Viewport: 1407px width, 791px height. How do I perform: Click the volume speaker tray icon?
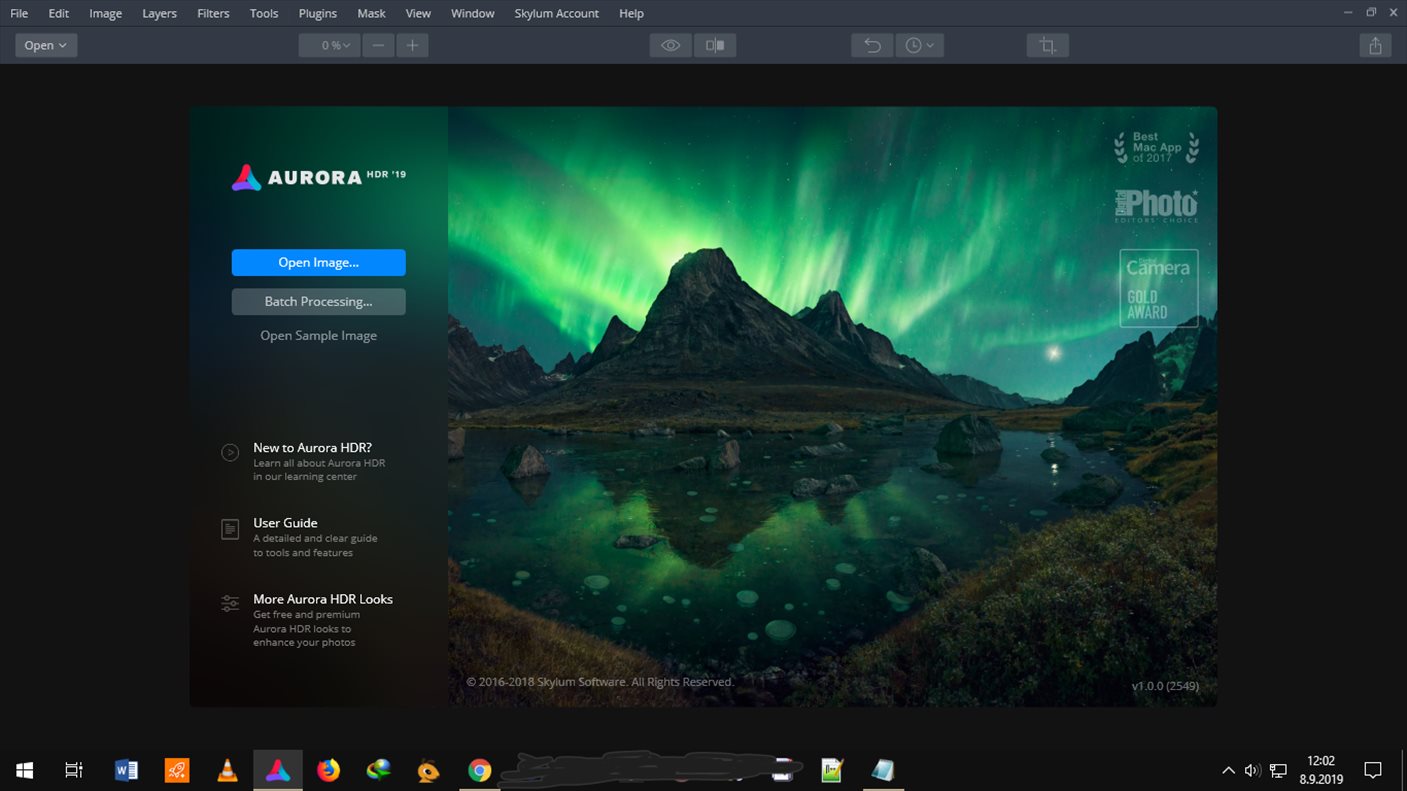(x=1252, y=771)
